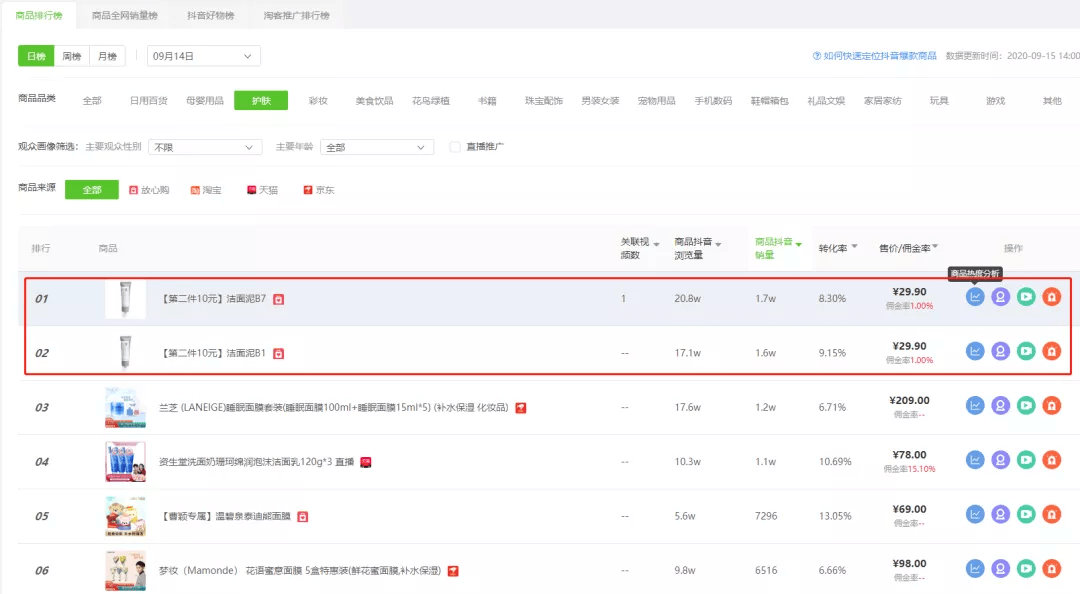Open 主要观众性别 dropdown showing 不限
The height and width of the screenshot is (594, 1080).
205,147
